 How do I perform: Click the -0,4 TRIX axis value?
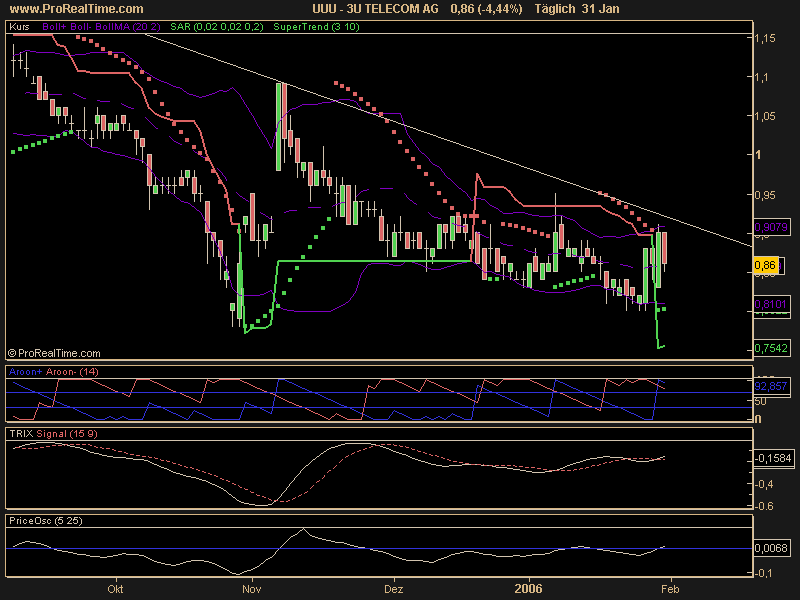coord(764,484)
